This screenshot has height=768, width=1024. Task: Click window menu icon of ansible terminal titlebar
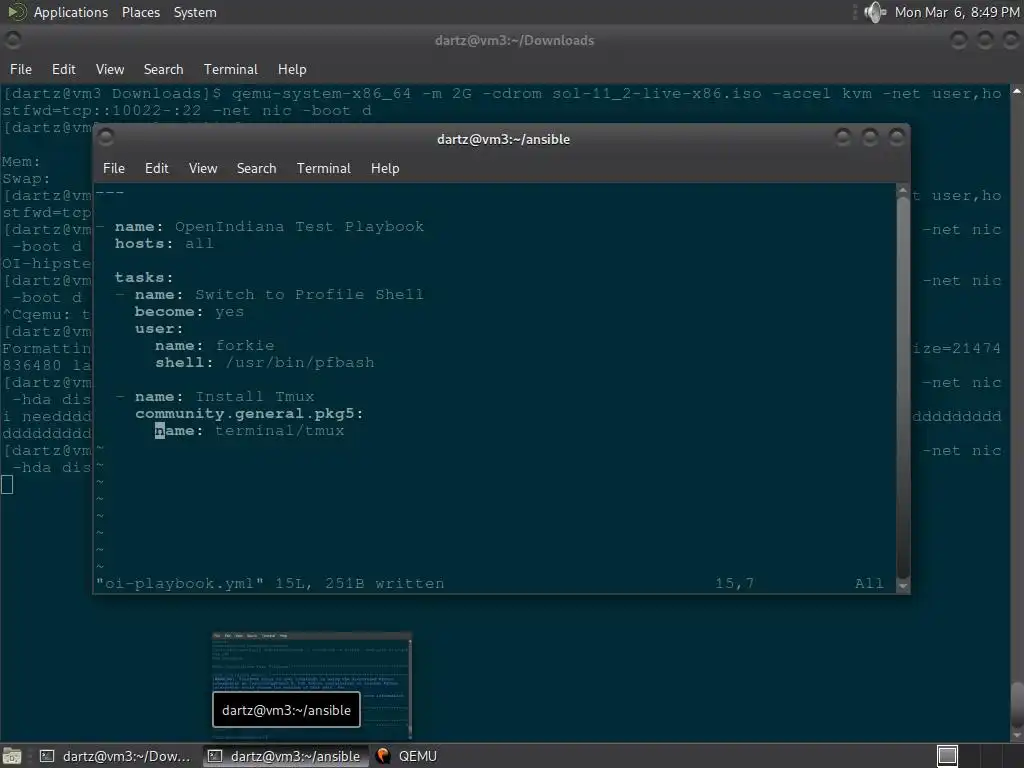pos(106,138)
